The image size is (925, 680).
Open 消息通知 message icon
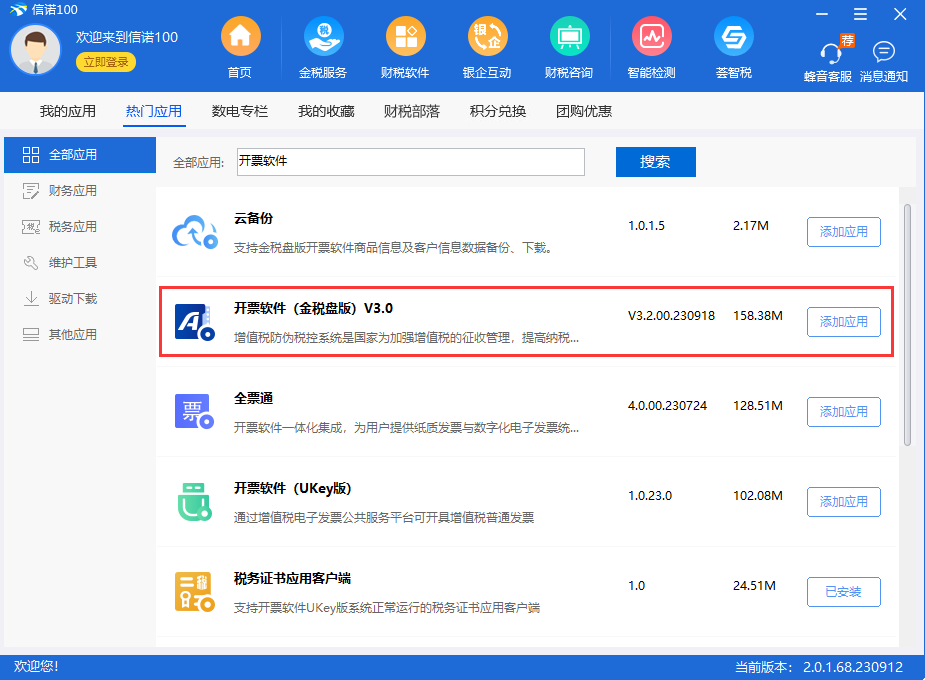click(884, 52)
